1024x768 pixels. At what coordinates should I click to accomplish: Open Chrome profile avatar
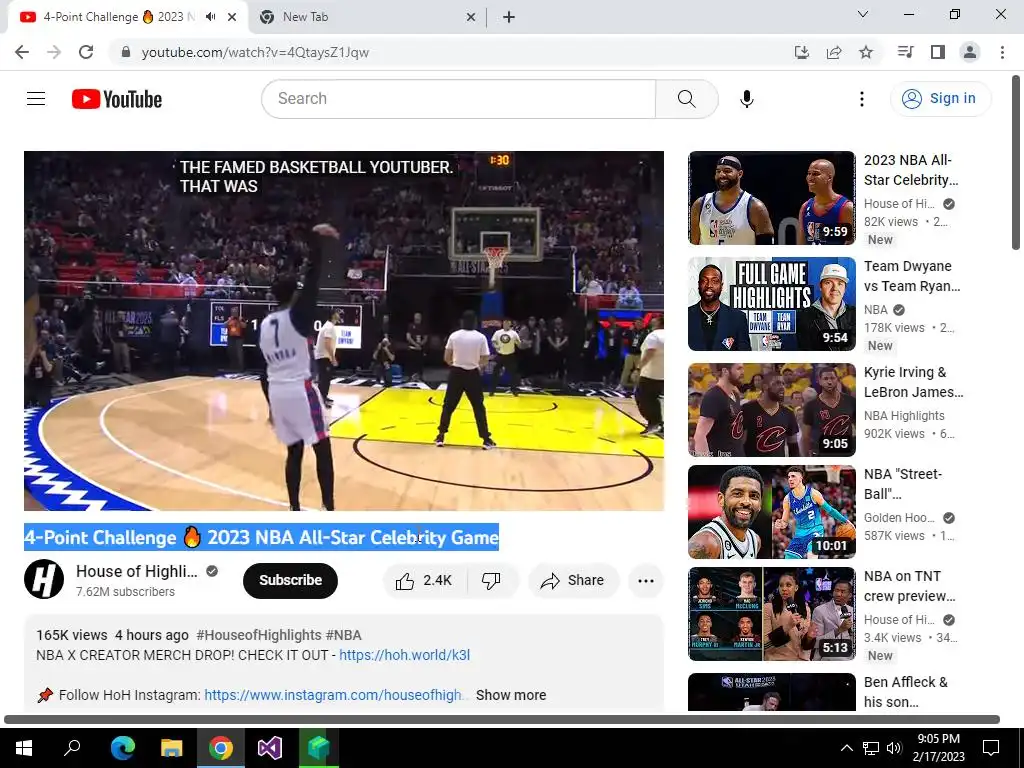(970, 52)
